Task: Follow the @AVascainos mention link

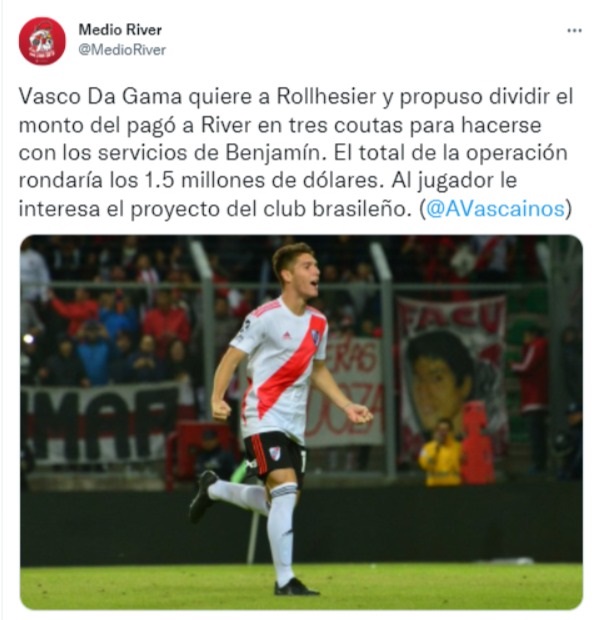Action: 496,209
